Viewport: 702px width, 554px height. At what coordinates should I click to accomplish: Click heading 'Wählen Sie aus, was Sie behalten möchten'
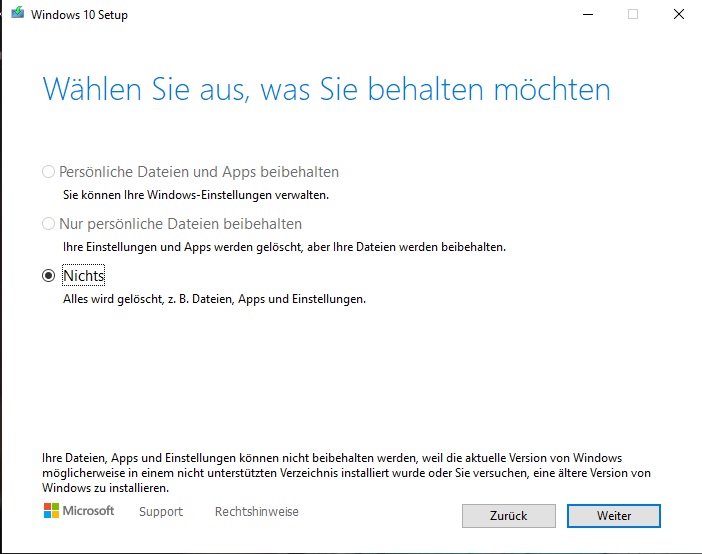tap(326, 90)
